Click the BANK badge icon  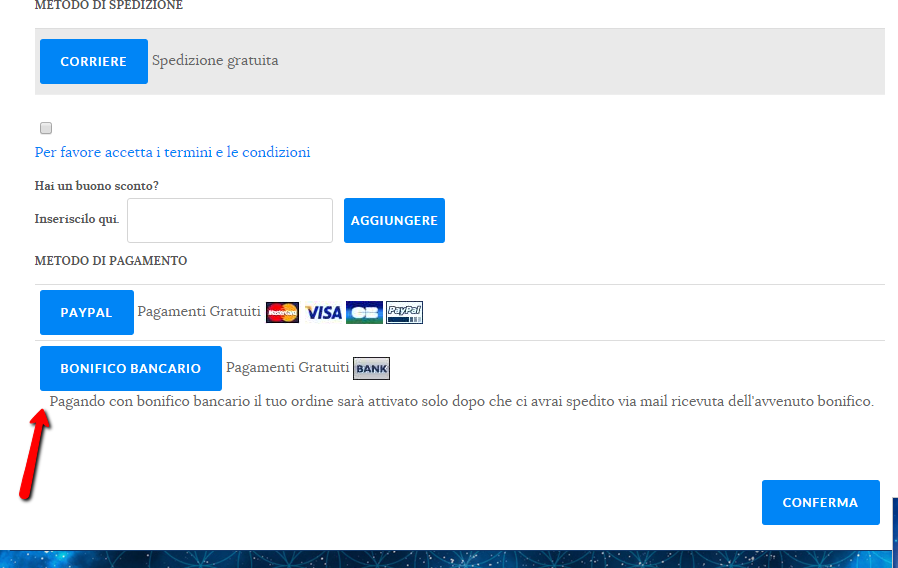[372, 368]
